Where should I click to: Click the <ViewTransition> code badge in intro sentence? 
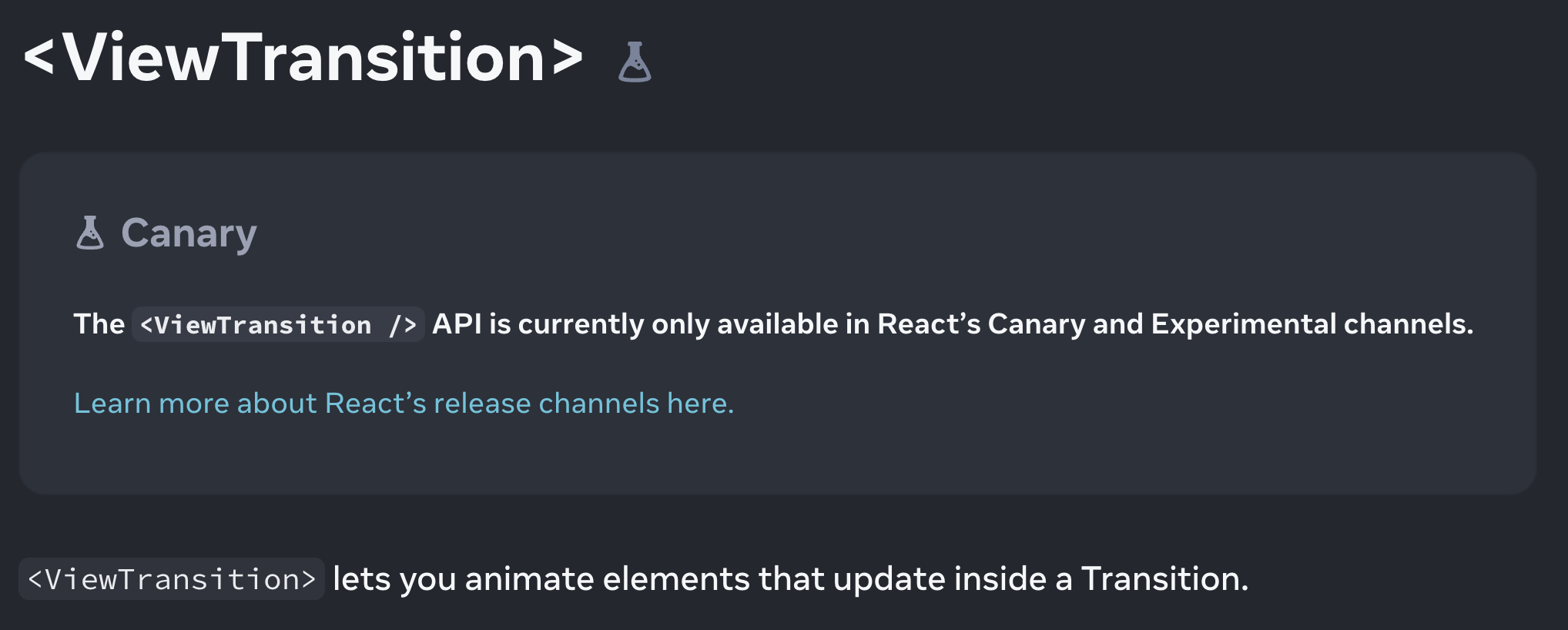coord(171,579)
